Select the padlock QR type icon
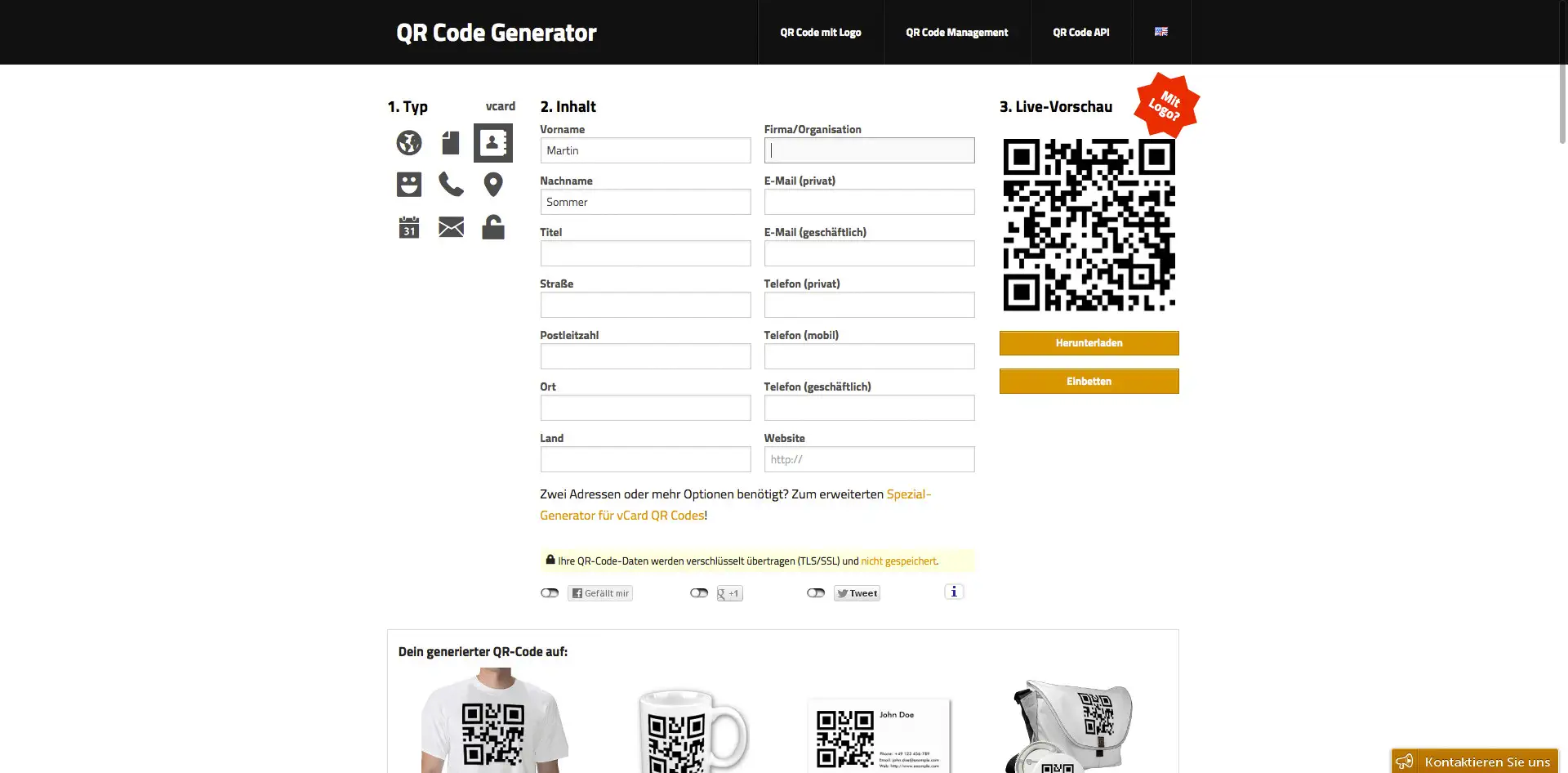 click(493, 226)
